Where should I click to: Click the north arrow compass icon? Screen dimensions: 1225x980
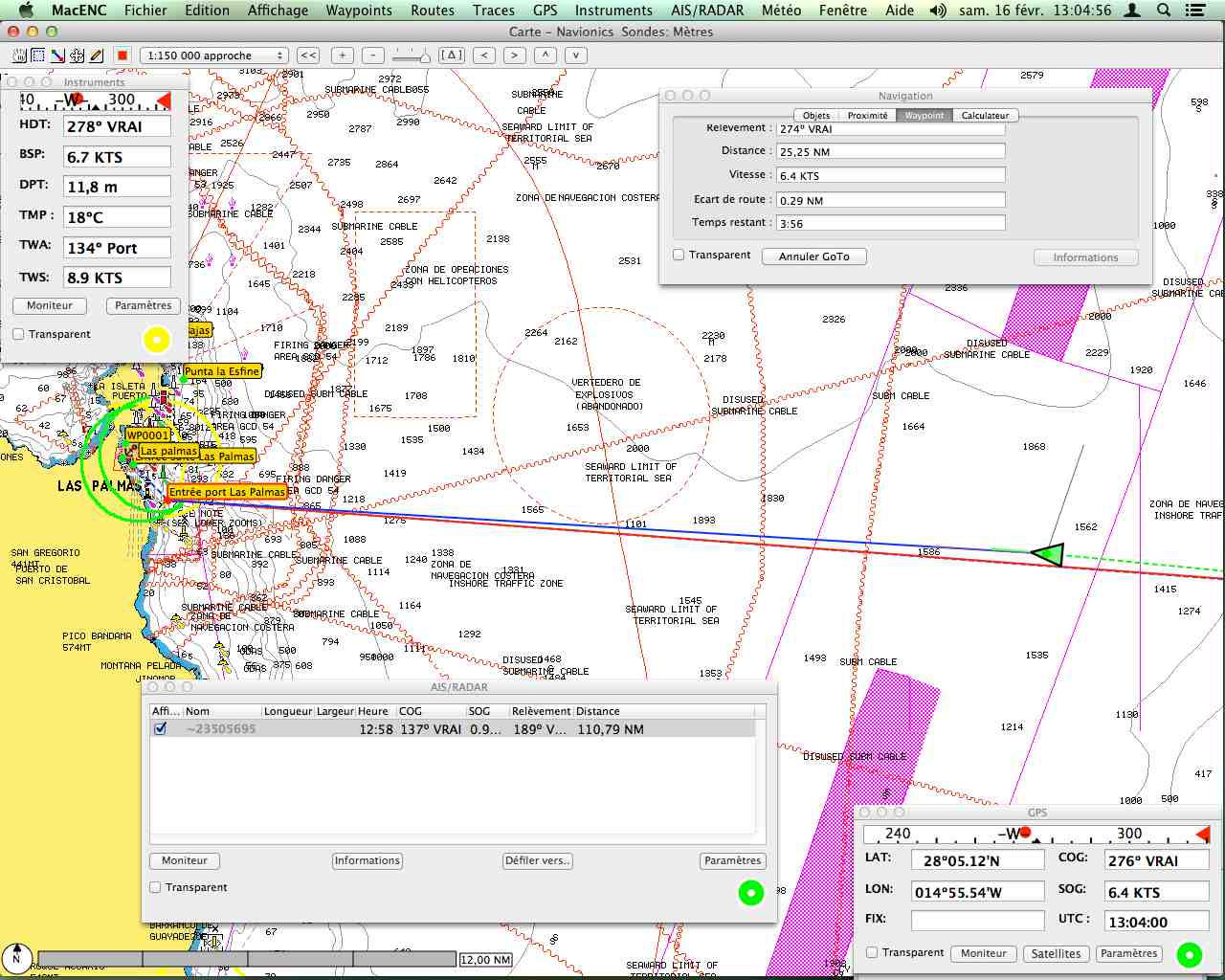click(x=16, y=957)
